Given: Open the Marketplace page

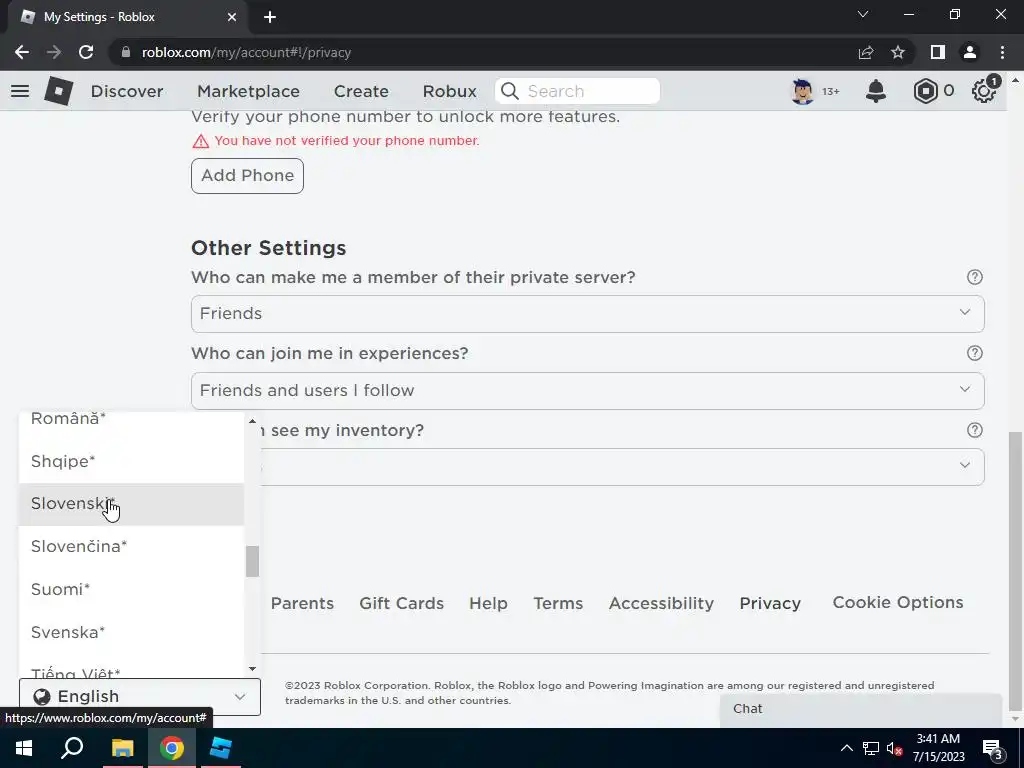Looking at the screenshot, I should pos(248,91).
